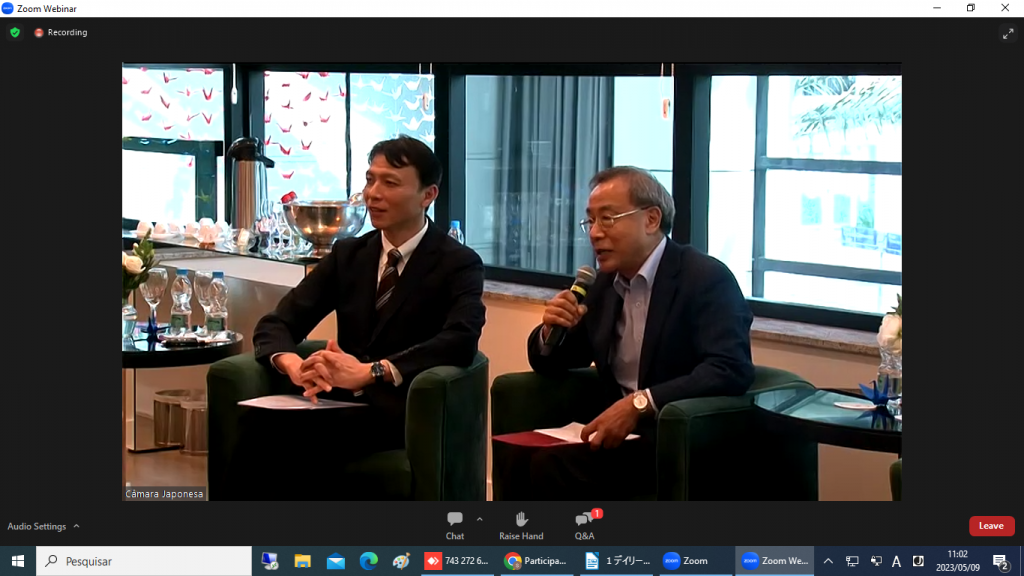This screenshot has height=576, width=1024.
Task: Expand the Chat options arrow
Action: [479, 519]
